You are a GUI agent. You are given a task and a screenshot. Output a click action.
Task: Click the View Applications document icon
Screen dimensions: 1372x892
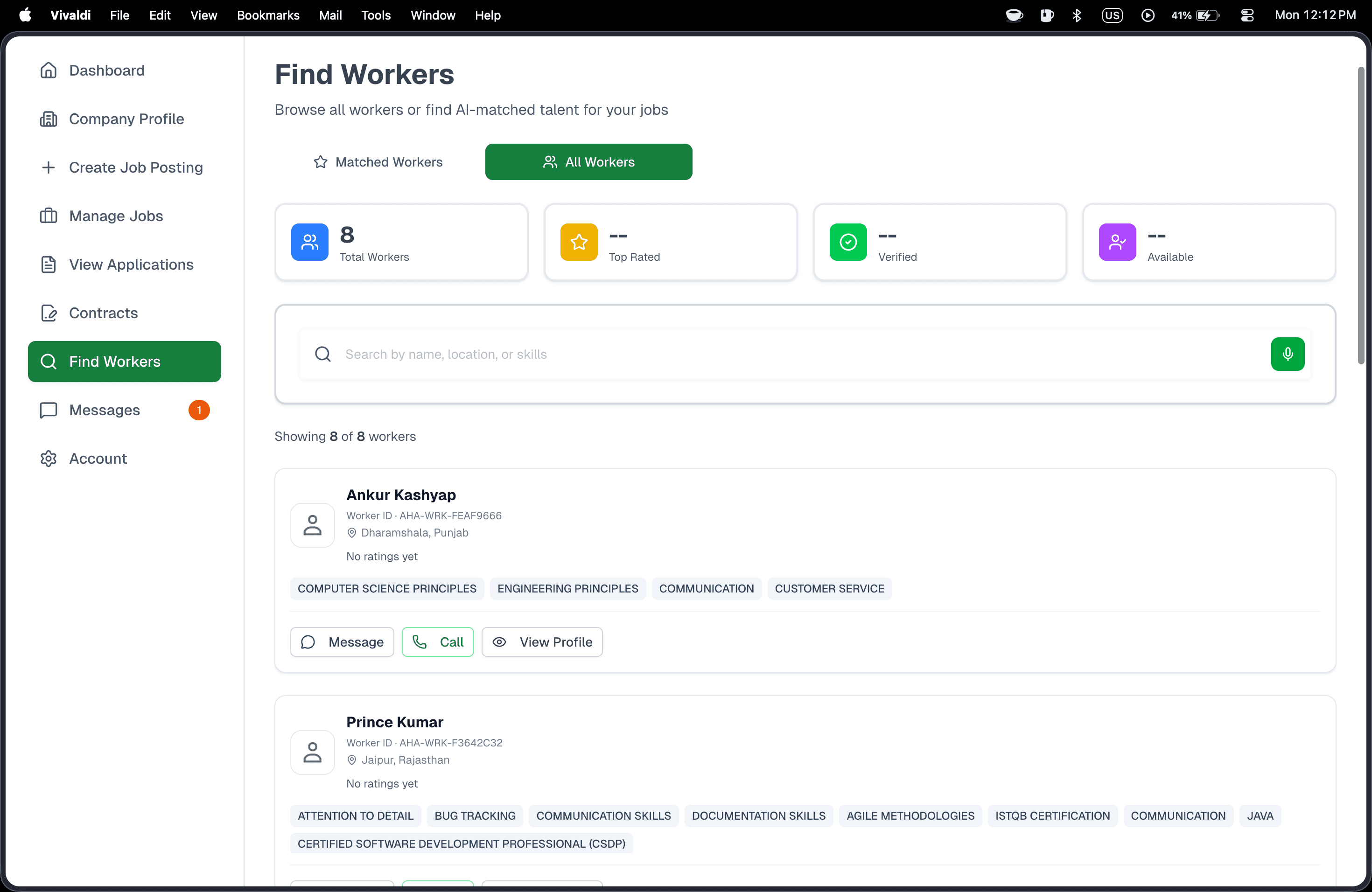pos(49,265)
